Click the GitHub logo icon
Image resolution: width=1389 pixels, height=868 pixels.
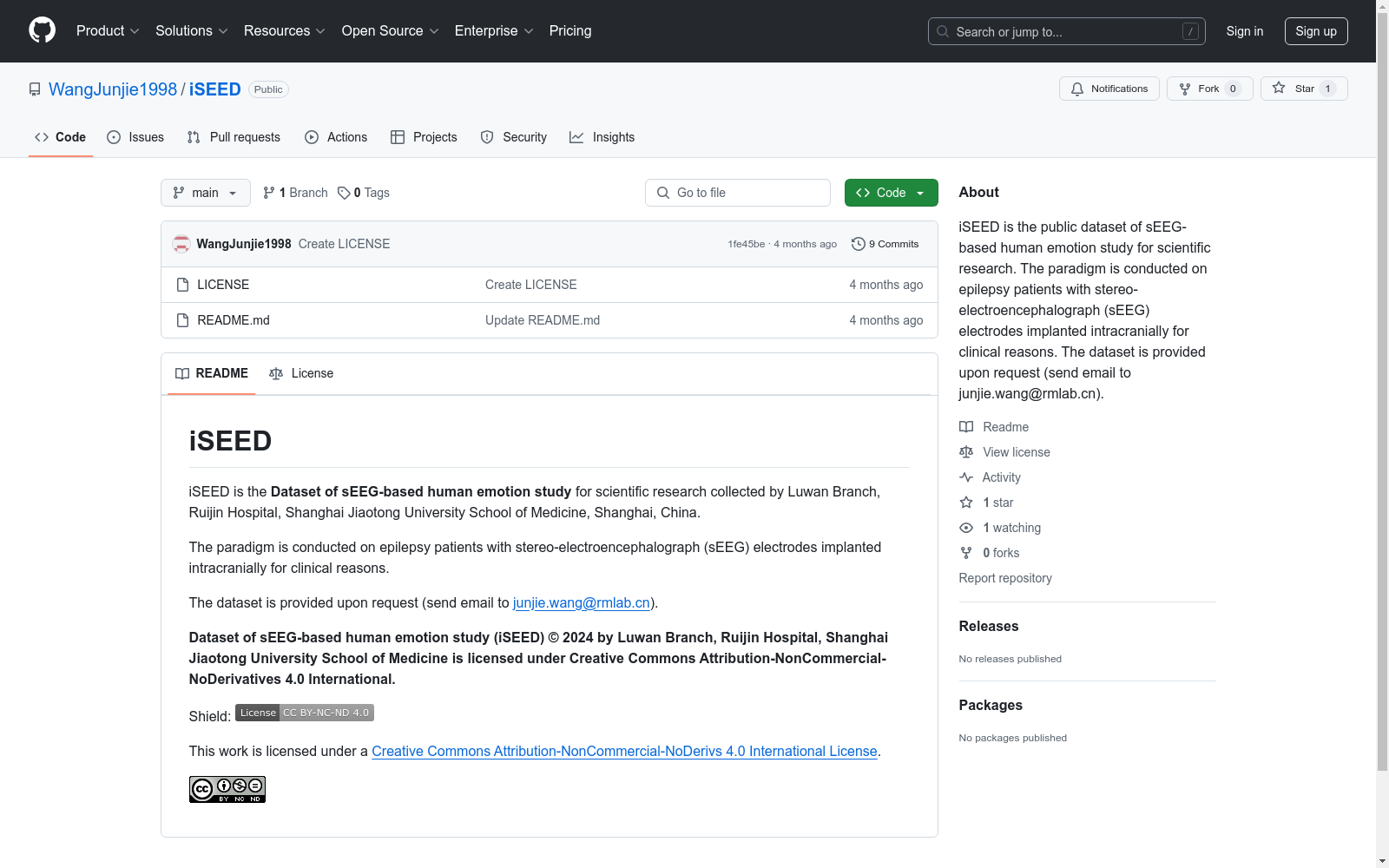click(42, 30)
